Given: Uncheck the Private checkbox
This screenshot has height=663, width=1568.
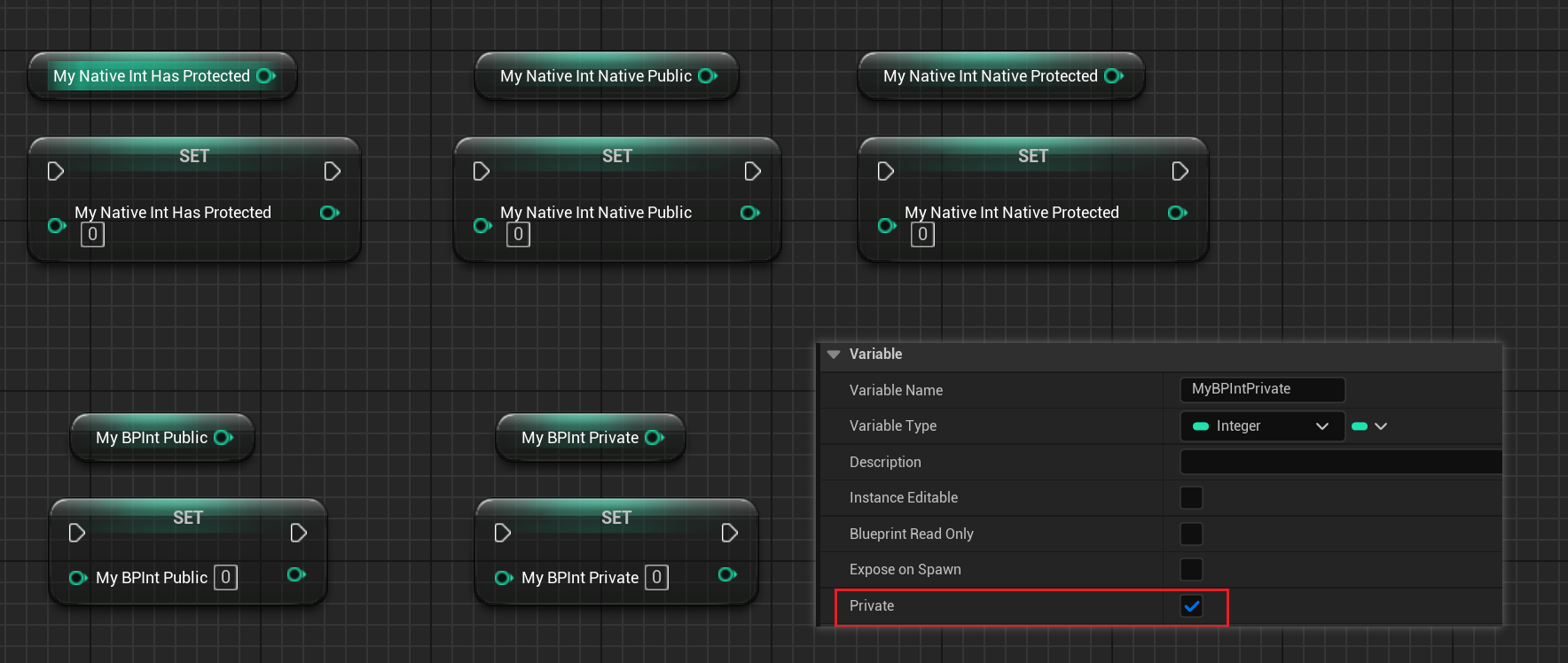Looking at the screenshot, I should click(x=1191, y=606).
